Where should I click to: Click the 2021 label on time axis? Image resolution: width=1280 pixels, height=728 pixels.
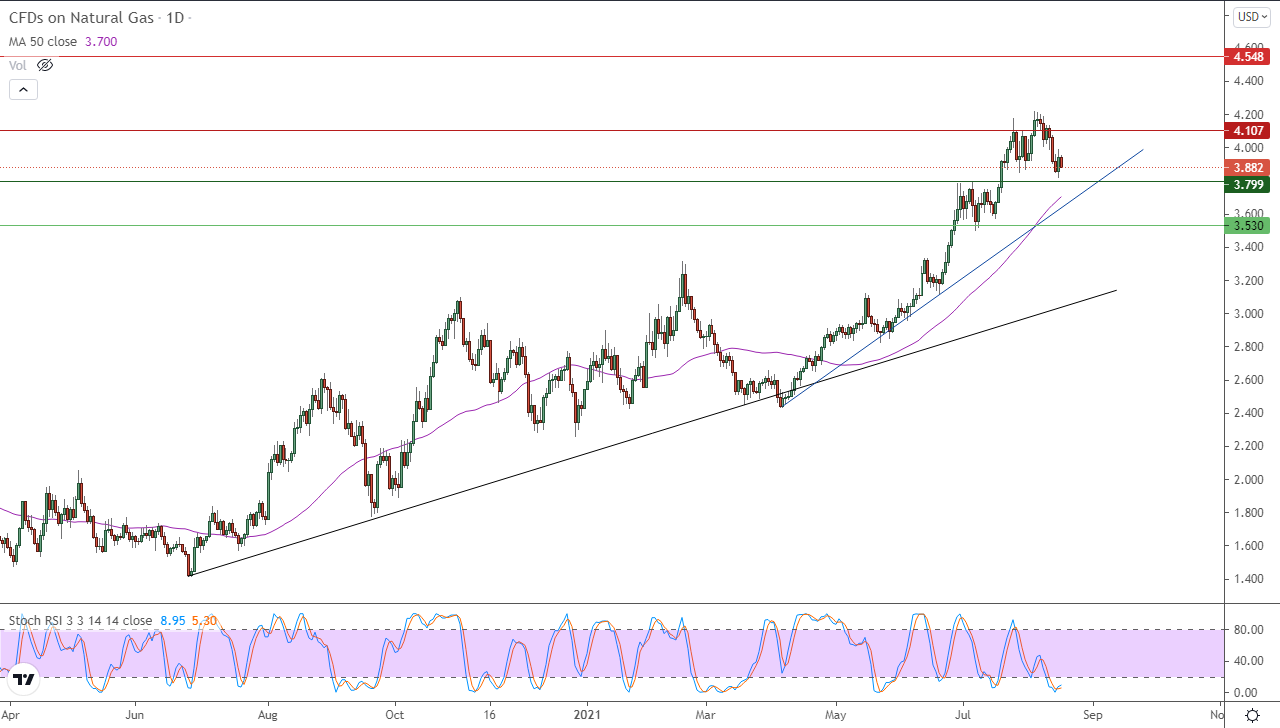coord(587,715)
